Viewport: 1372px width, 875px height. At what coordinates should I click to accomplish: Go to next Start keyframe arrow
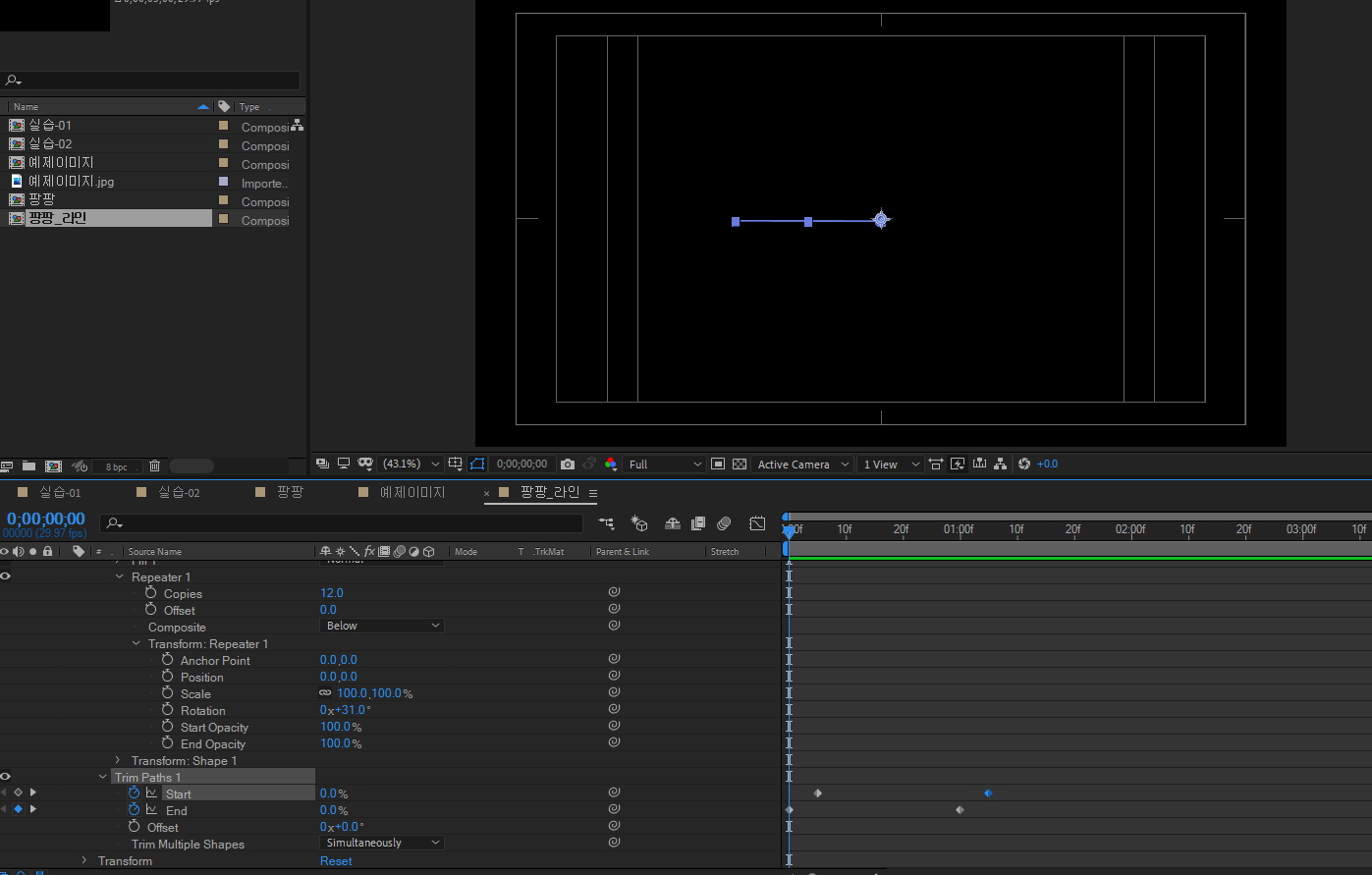pyautogui.click(x=32, y=793)
